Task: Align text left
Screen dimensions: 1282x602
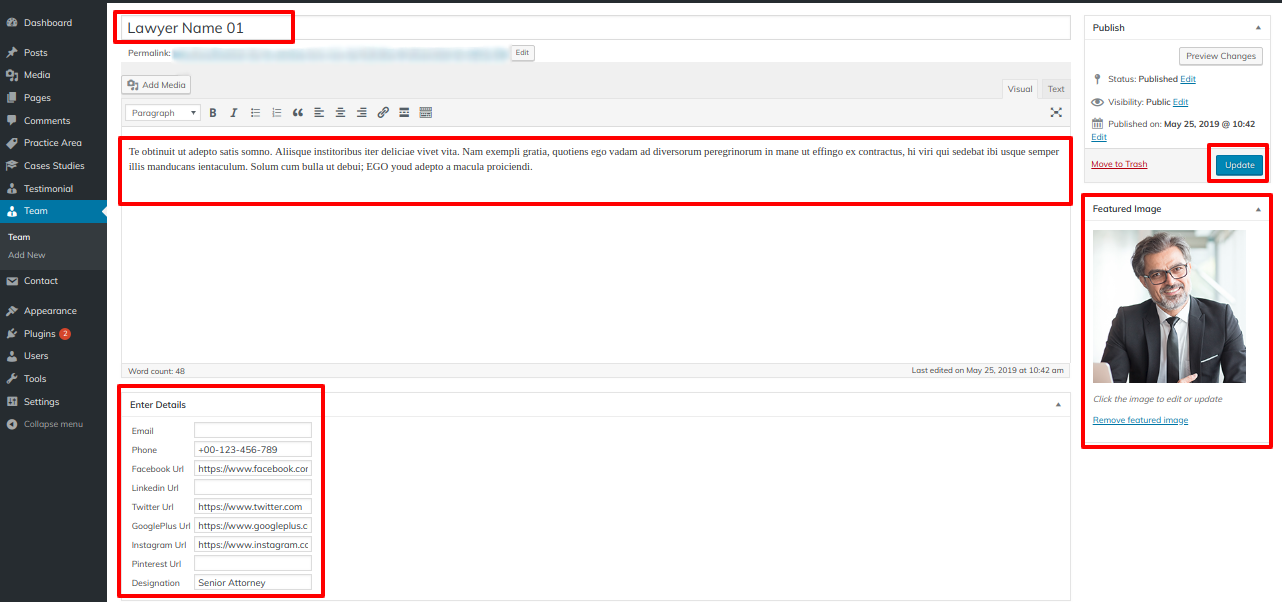Action: (x=319, y=113)
